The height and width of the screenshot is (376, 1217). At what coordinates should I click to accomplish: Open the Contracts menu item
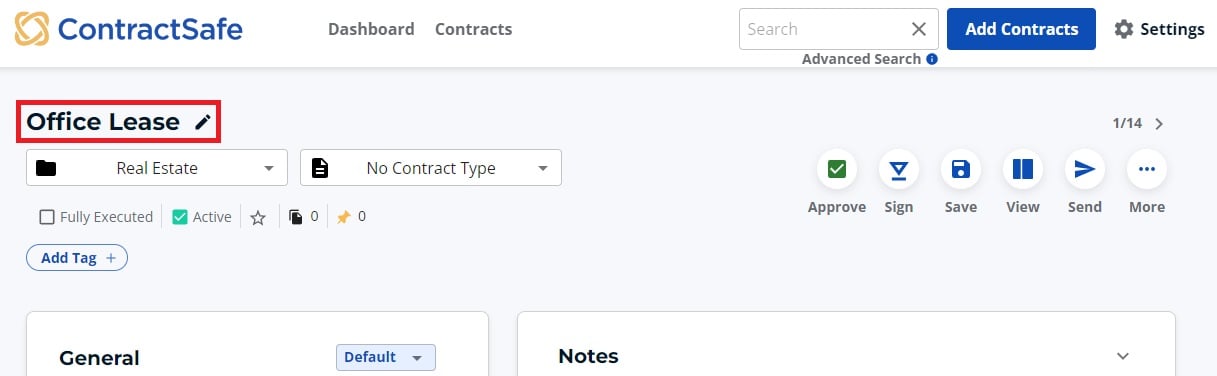[474, 29]
